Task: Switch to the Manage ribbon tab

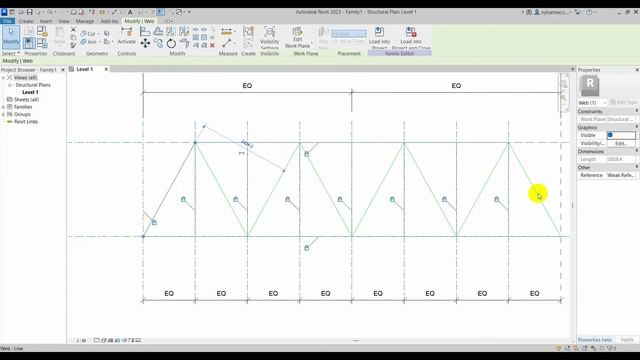Action: click(85, 21)
